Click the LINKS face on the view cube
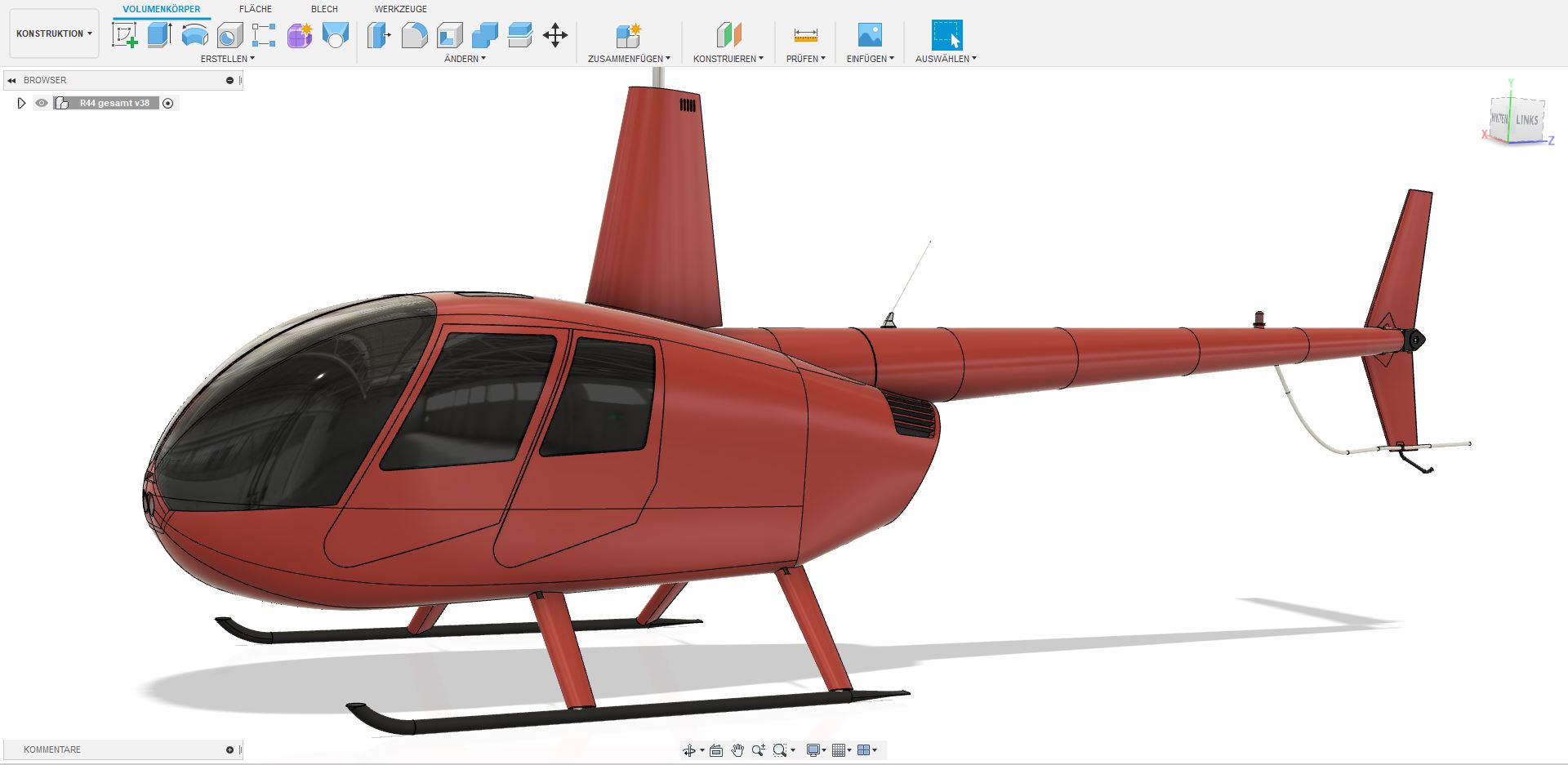This screenshot has width=1568, height=765. [1526, 120]
